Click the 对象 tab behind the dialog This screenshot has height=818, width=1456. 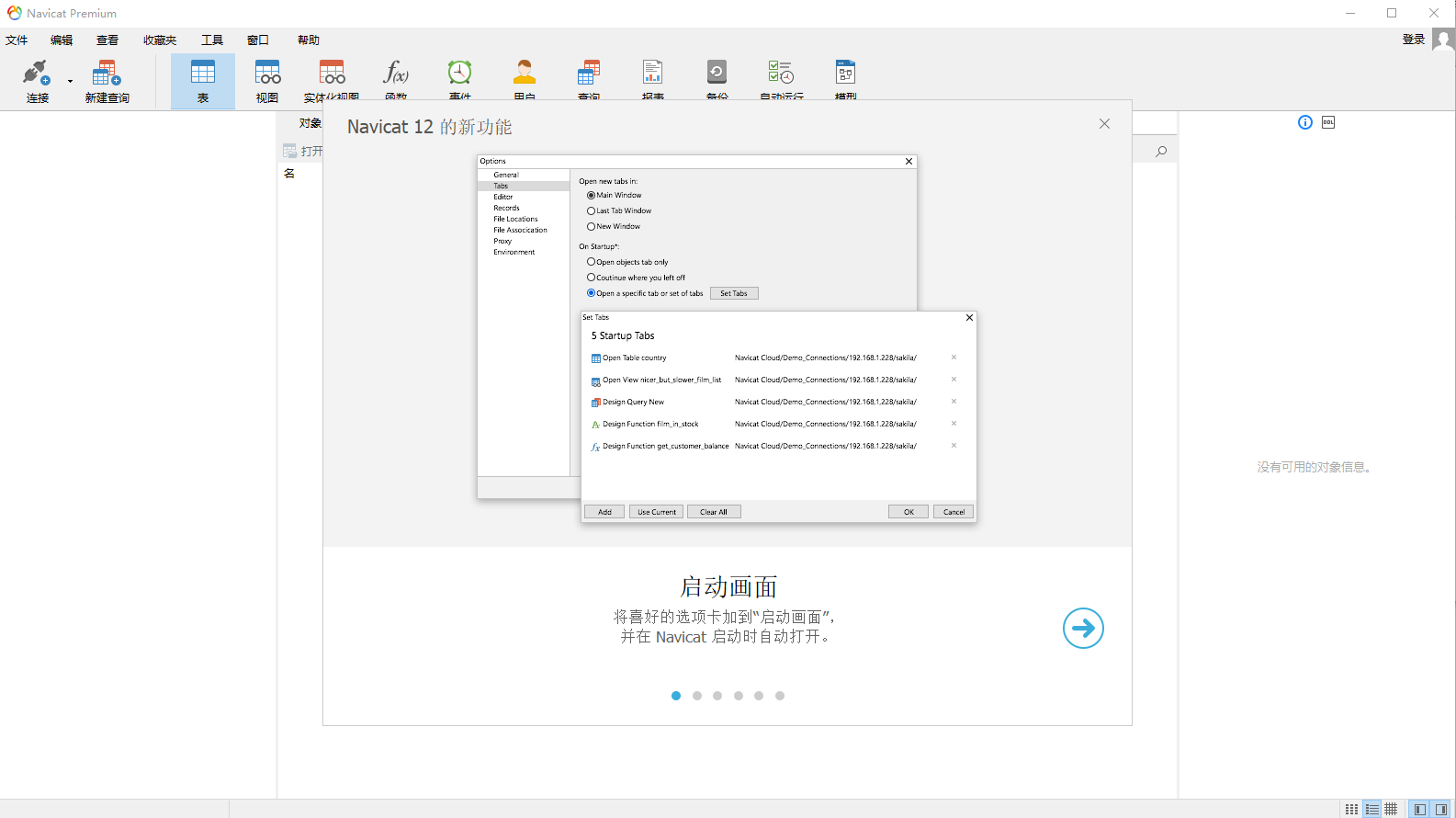(310, 123)
